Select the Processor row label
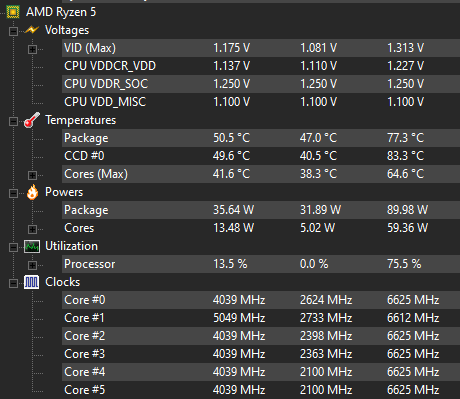 [x=90, y=264]
